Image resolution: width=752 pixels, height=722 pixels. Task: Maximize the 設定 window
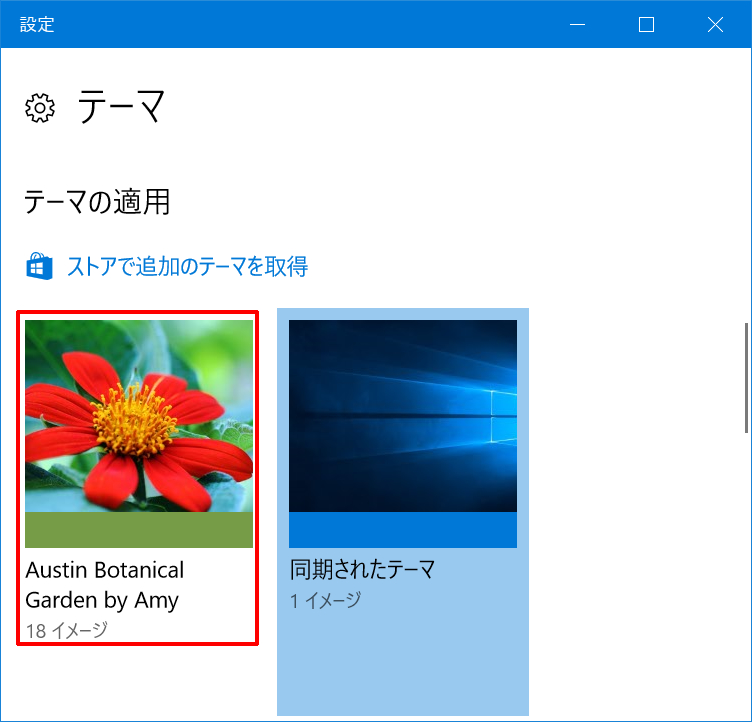coord(646,24)
